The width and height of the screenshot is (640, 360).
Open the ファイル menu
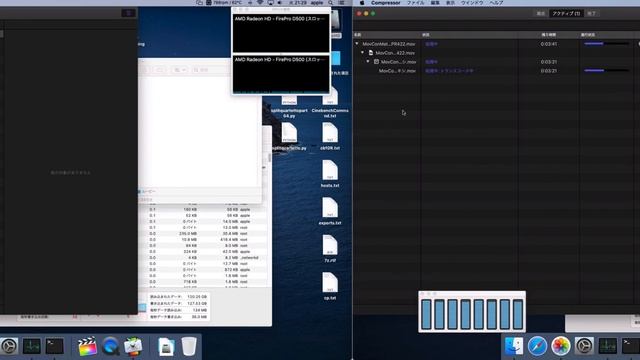tap(415, 3)
